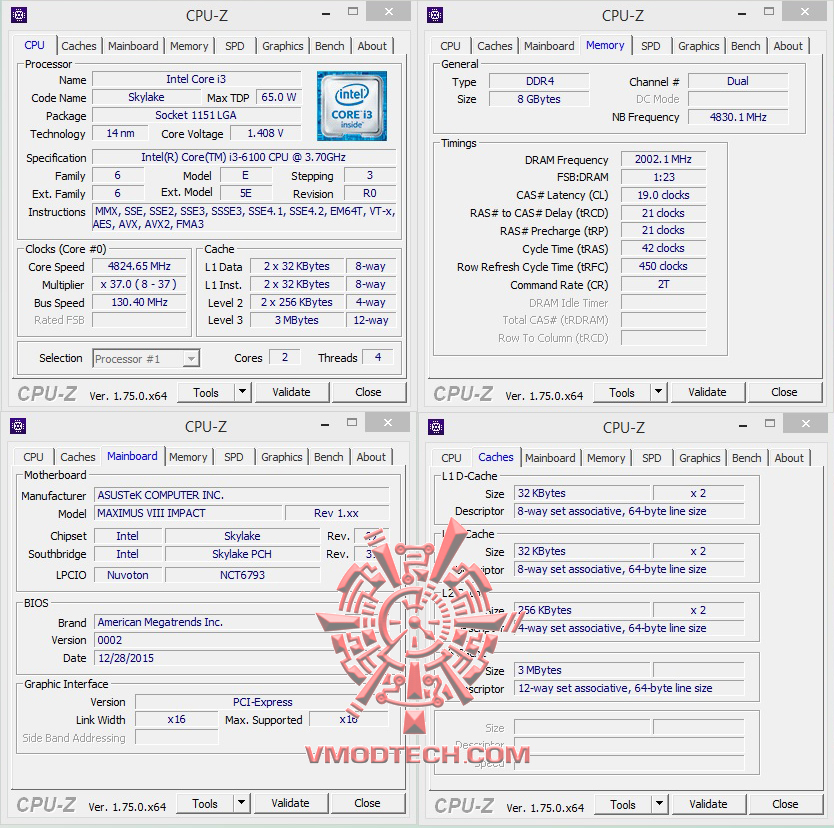Click the Core Speed value 4824.65 MHz
The height and width of the screenshot is (828, 834).
(139, 266)
